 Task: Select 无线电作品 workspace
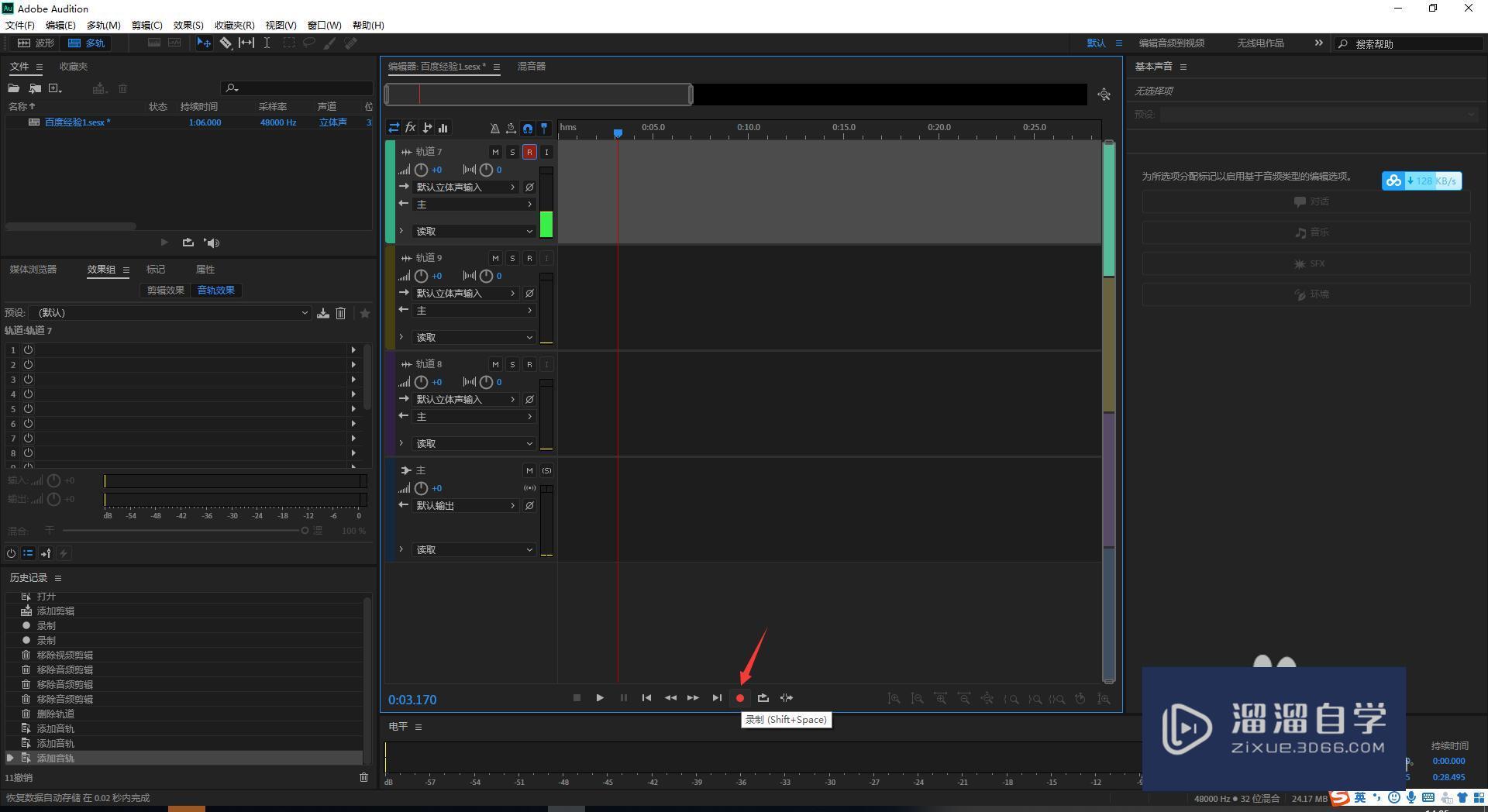click(x=1260, y=43)
